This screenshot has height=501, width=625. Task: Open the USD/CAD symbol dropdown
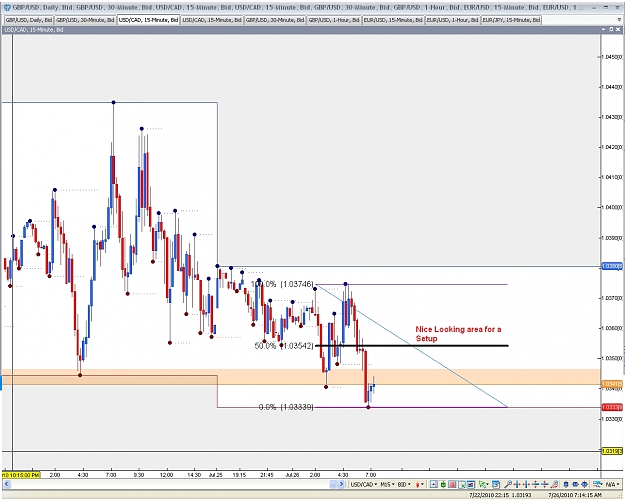364,484
